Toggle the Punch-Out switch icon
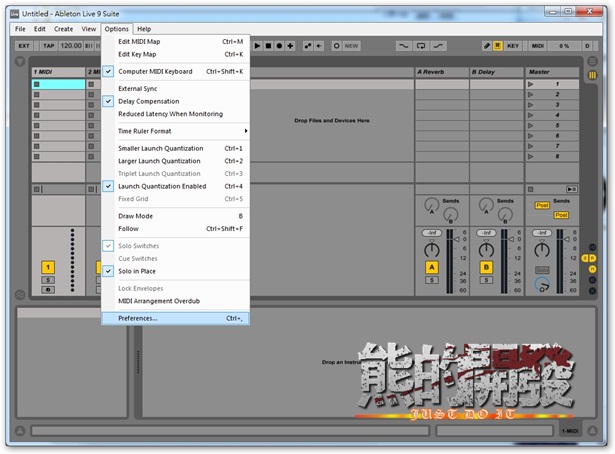This screenshot has width=615, height=454. tap(439, 46)
